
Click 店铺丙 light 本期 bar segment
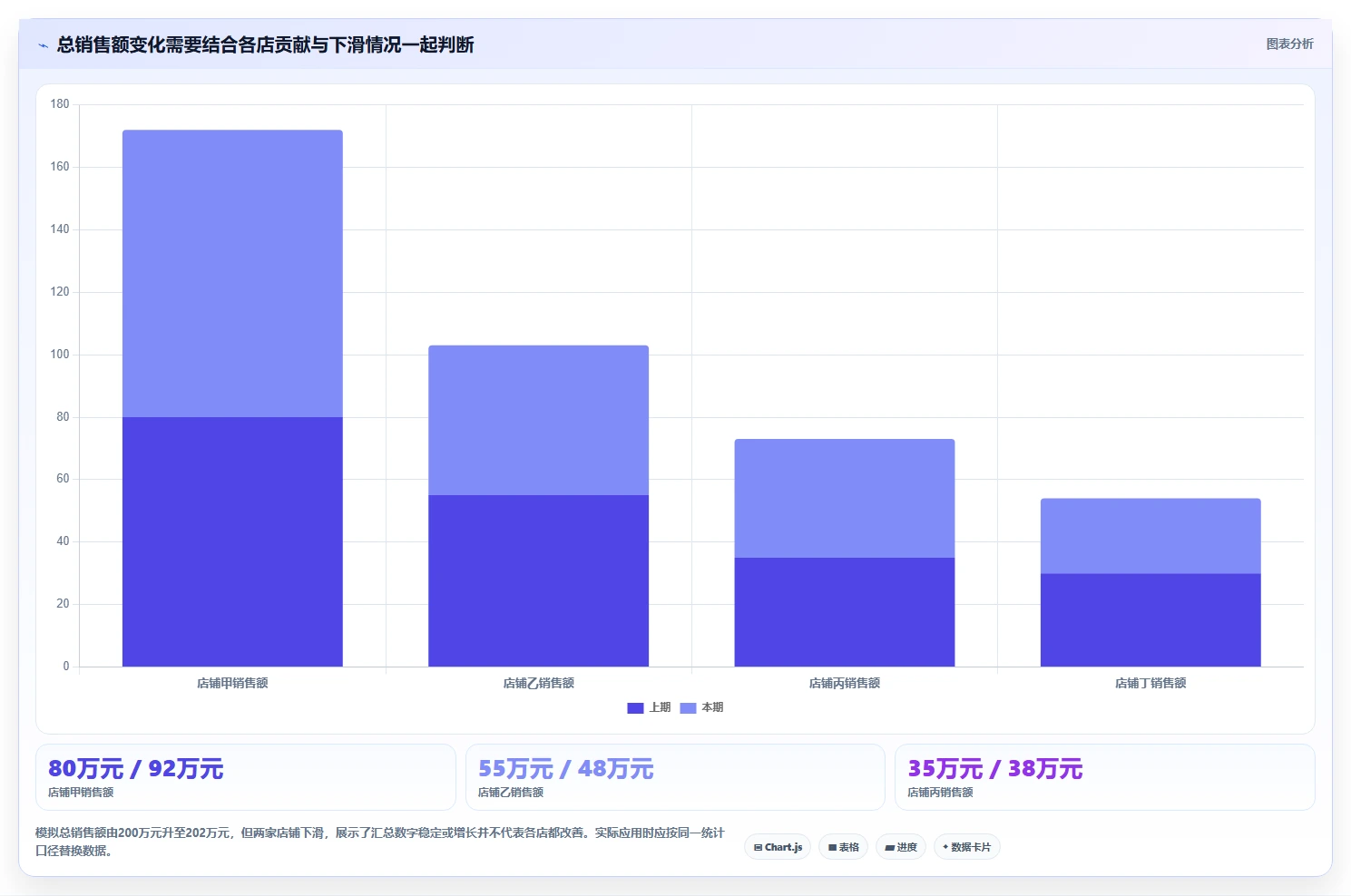tap(844, 498)
